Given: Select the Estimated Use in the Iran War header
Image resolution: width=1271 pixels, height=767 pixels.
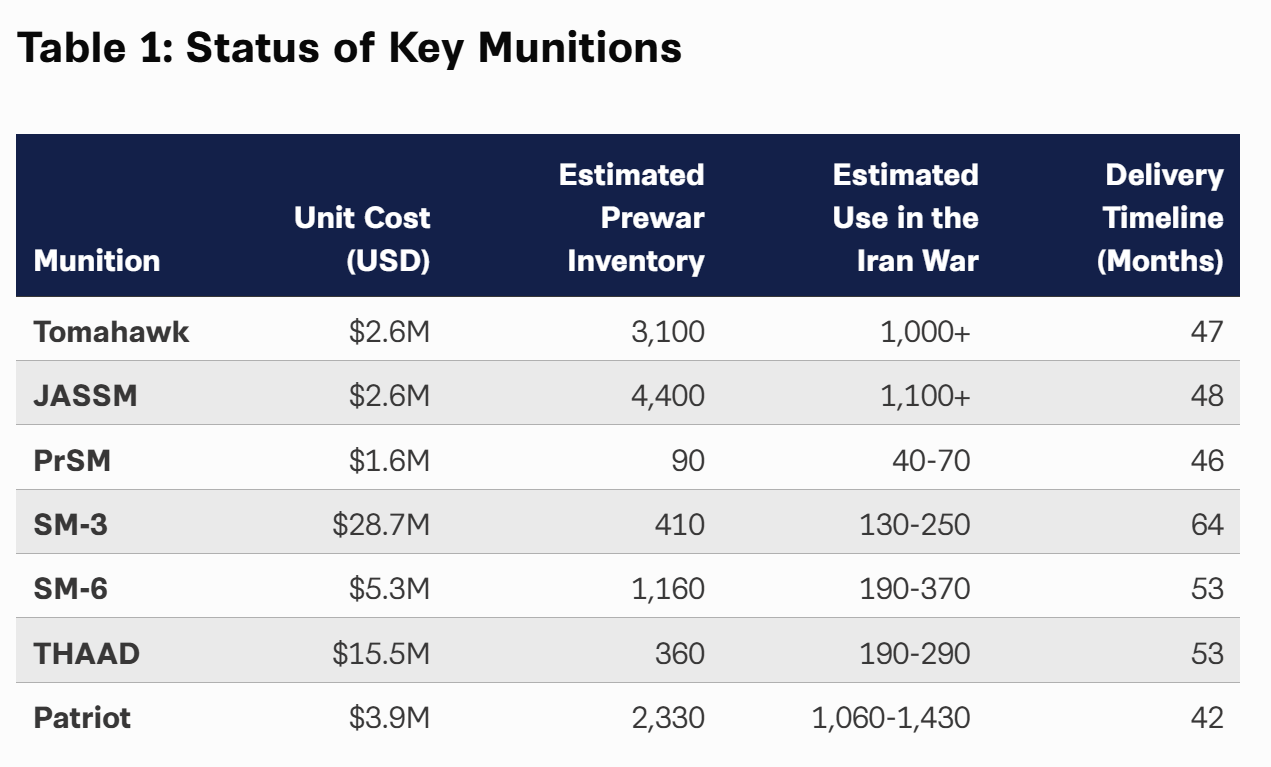Looking at the screenshot, I should [x=905, y=218].
